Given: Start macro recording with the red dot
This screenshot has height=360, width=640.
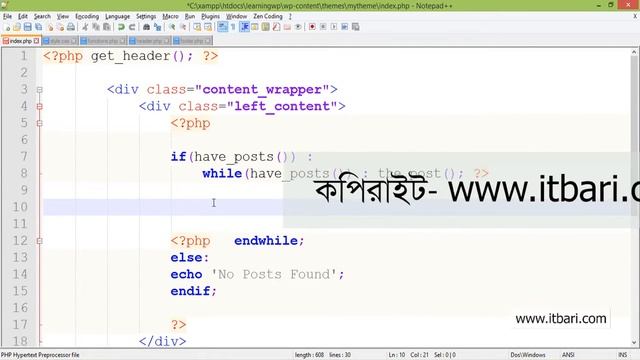Looking at the screenshot, I should (312, 27).
